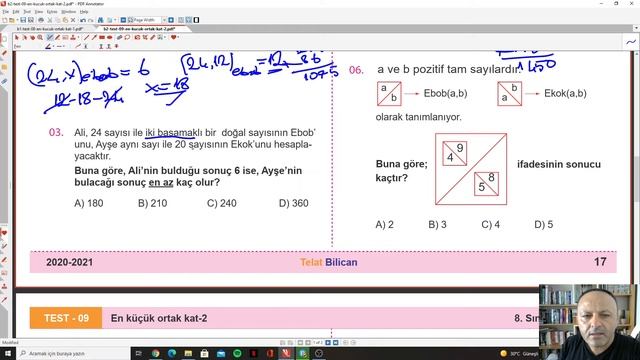Click the weather widget in taskbar

coord(519,353)
